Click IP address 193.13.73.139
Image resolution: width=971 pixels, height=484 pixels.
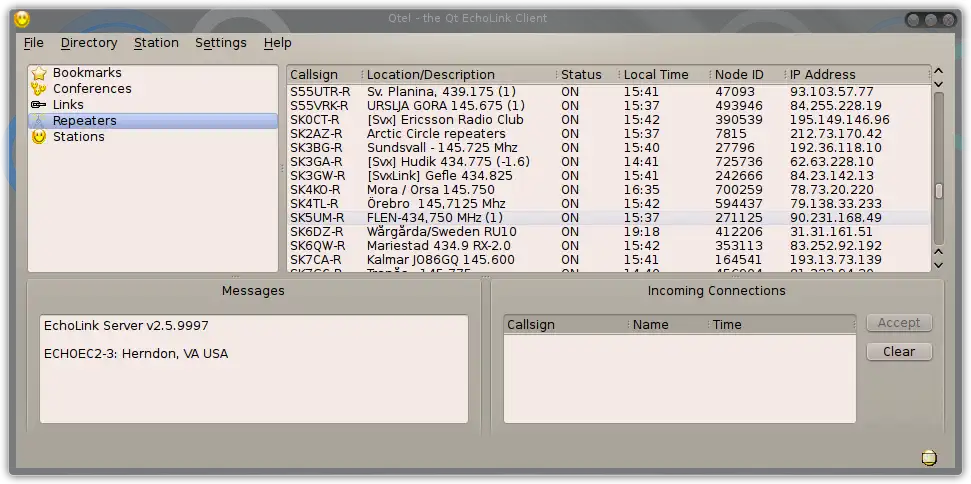(836, 260)
